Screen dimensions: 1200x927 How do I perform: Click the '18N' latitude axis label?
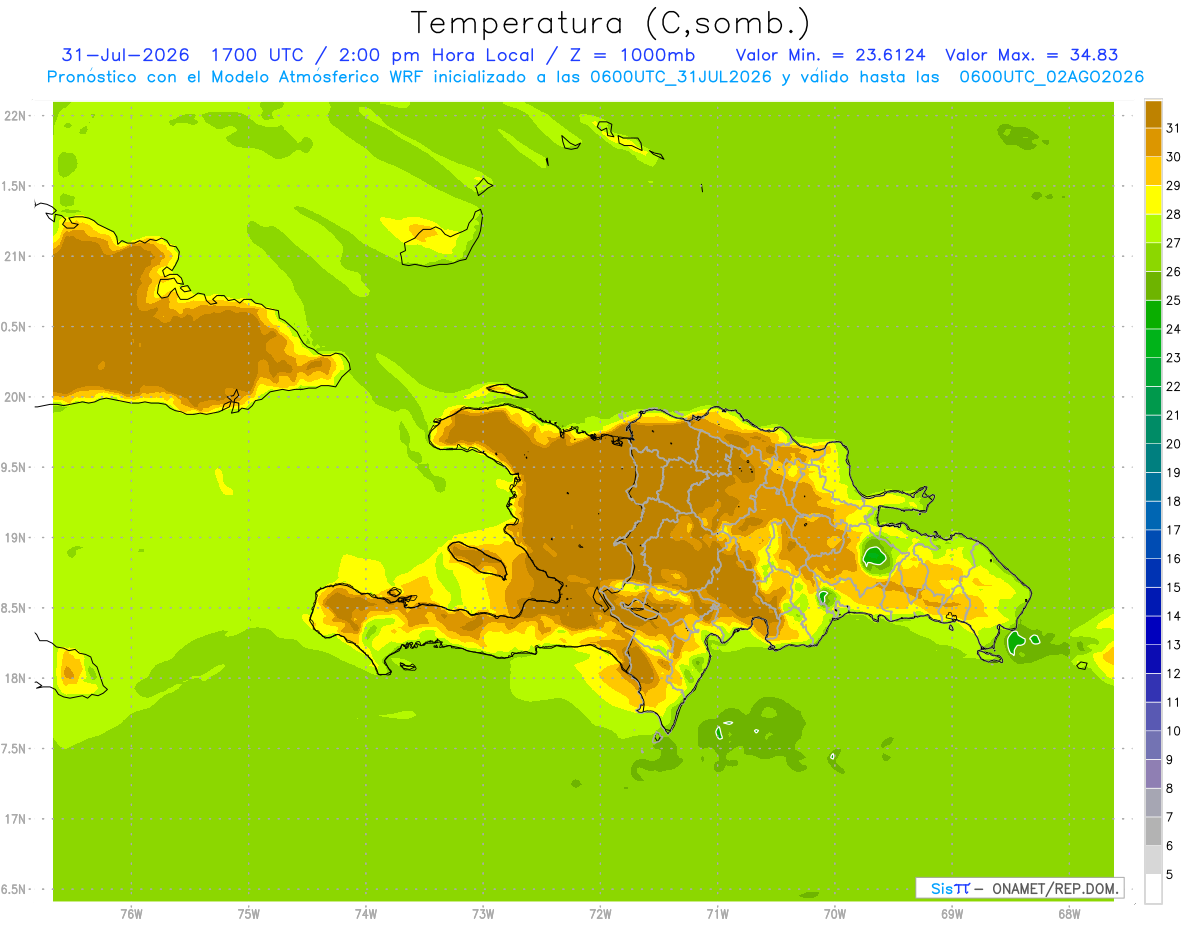[17, 678]
